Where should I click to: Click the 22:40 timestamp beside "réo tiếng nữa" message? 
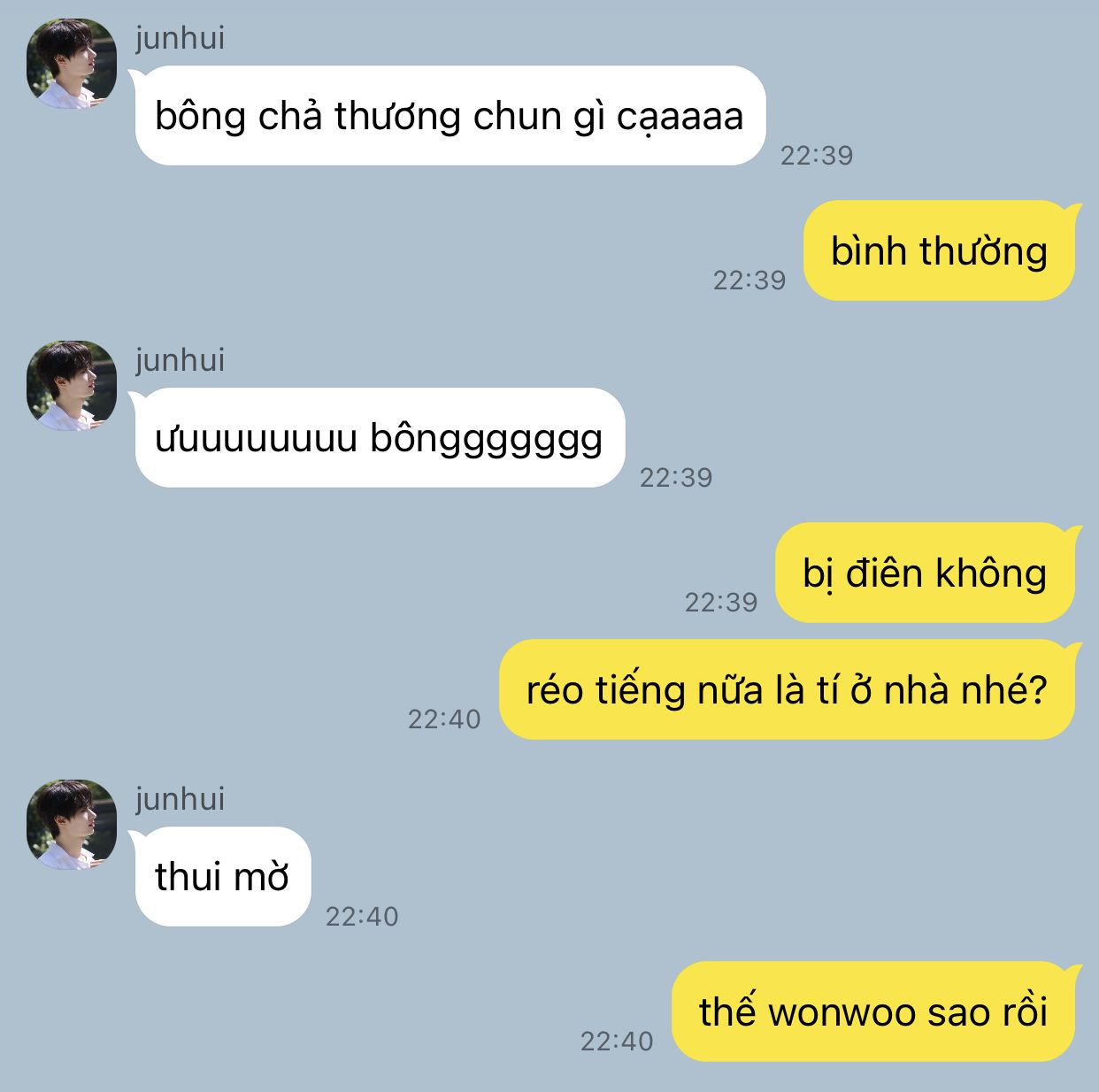pyautogui.click(x=444, y=719)
